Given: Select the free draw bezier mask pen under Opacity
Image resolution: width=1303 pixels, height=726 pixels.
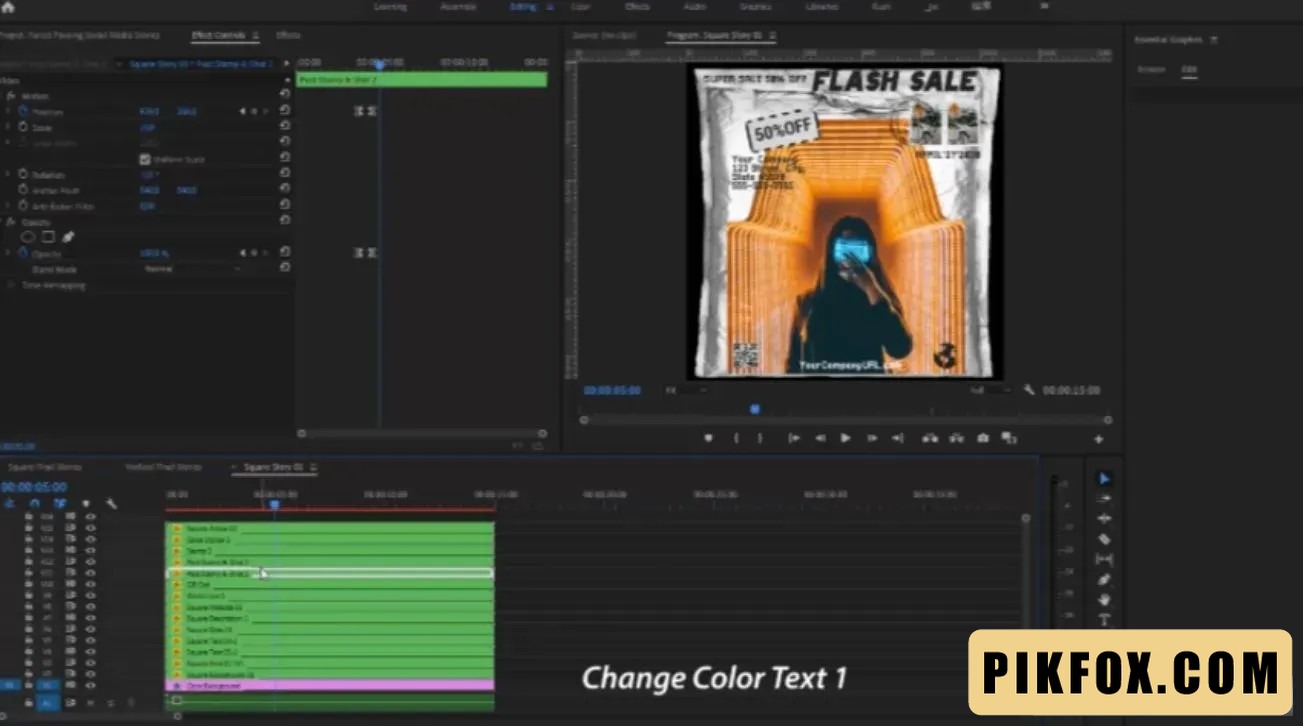Looking at the screenshot, I should pos(68,237).
